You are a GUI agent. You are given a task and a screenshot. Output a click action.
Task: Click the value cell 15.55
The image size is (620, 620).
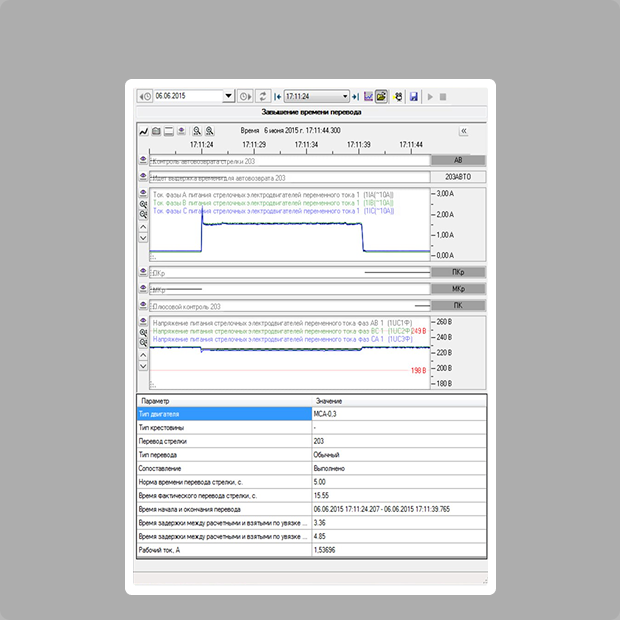click(399, 495)
